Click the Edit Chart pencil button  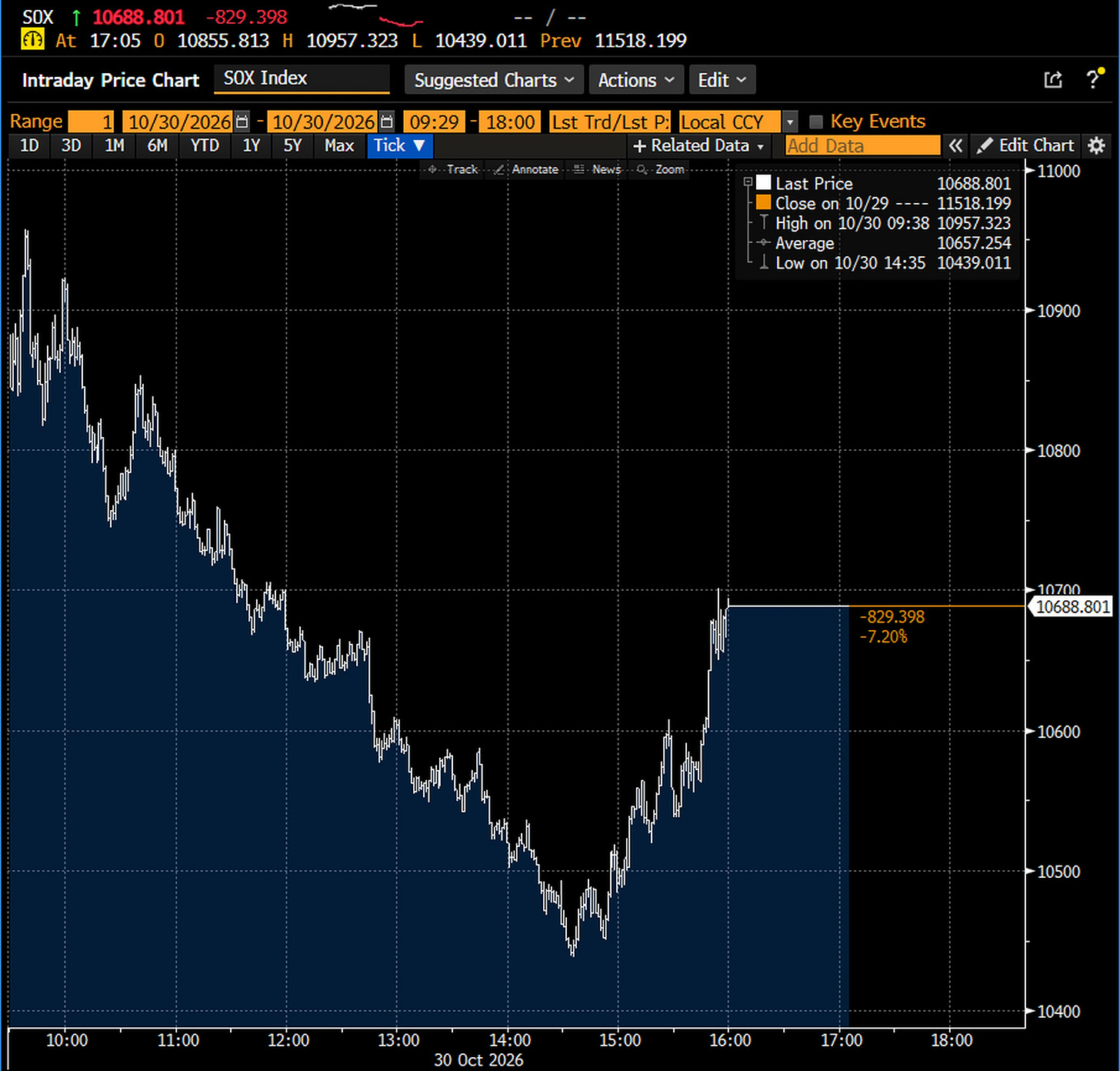1025,145
